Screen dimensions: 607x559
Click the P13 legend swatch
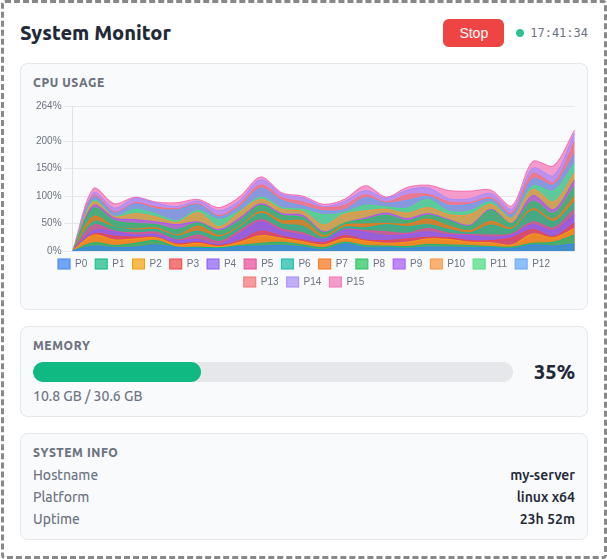(x=250, y=282)
